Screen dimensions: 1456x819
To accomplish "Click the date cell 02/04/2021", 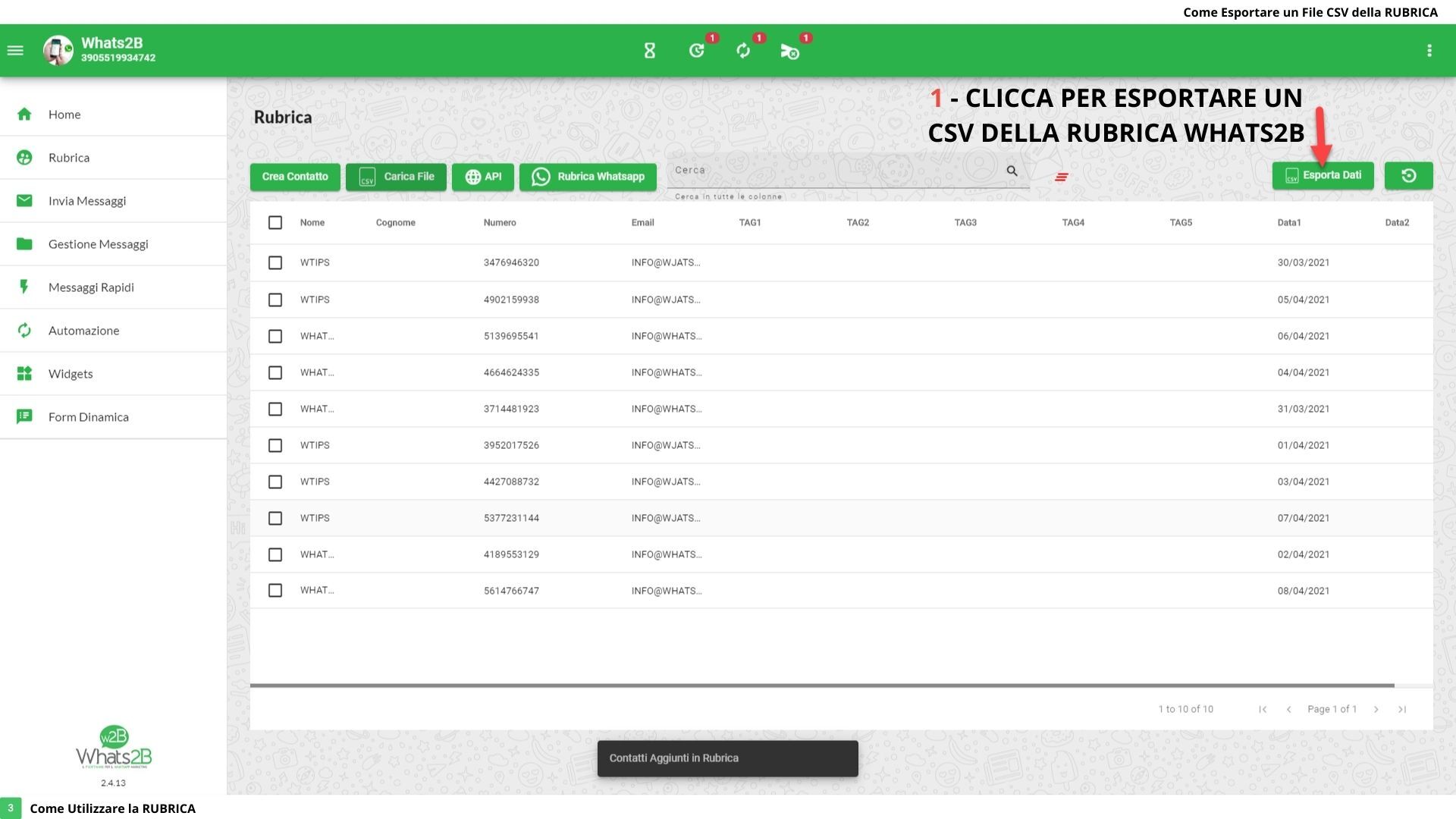I will pyautogui.click(x=1304, y=554).
